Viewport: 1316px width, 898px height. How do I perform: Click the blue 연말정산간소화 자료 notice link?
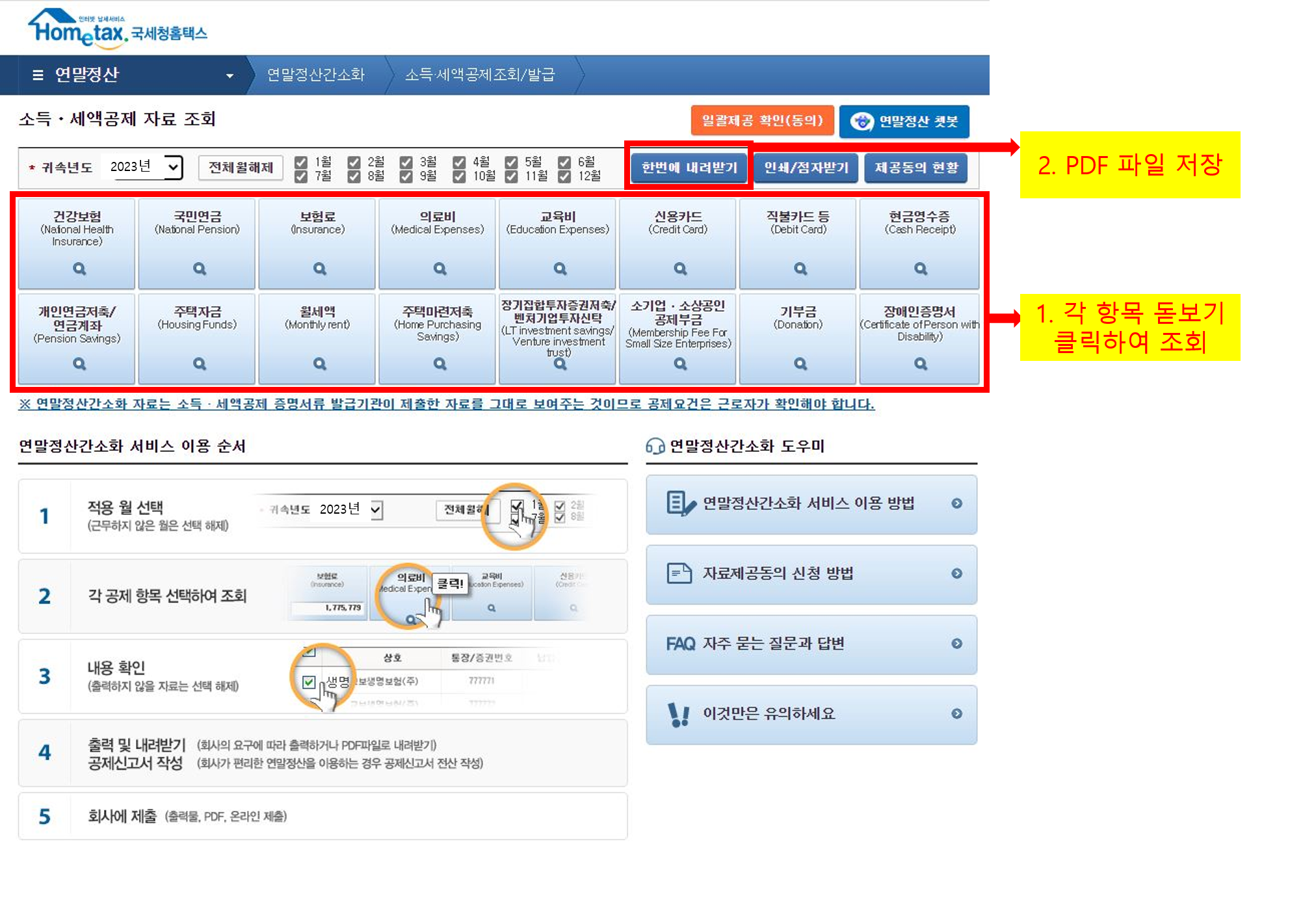tap(446, 404)
